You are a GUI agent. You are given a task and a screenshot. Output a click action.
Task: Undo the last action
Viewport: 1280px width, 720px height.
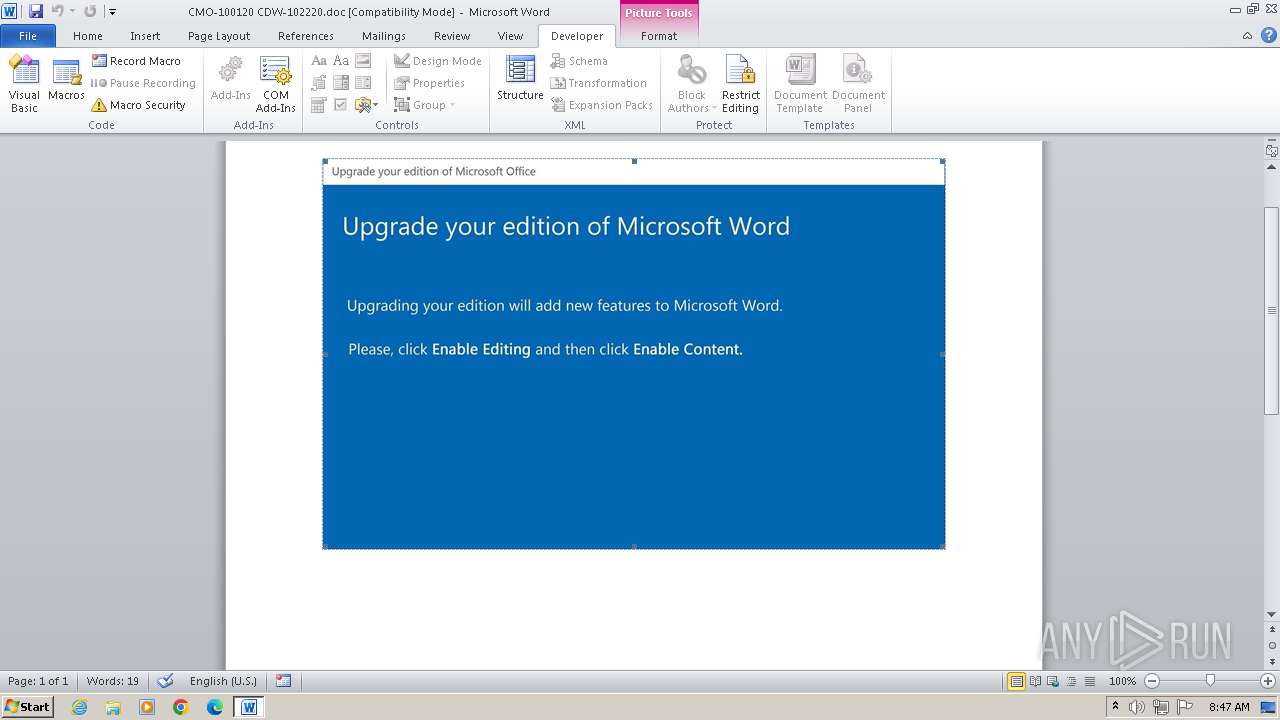click(x=57, y=11)
